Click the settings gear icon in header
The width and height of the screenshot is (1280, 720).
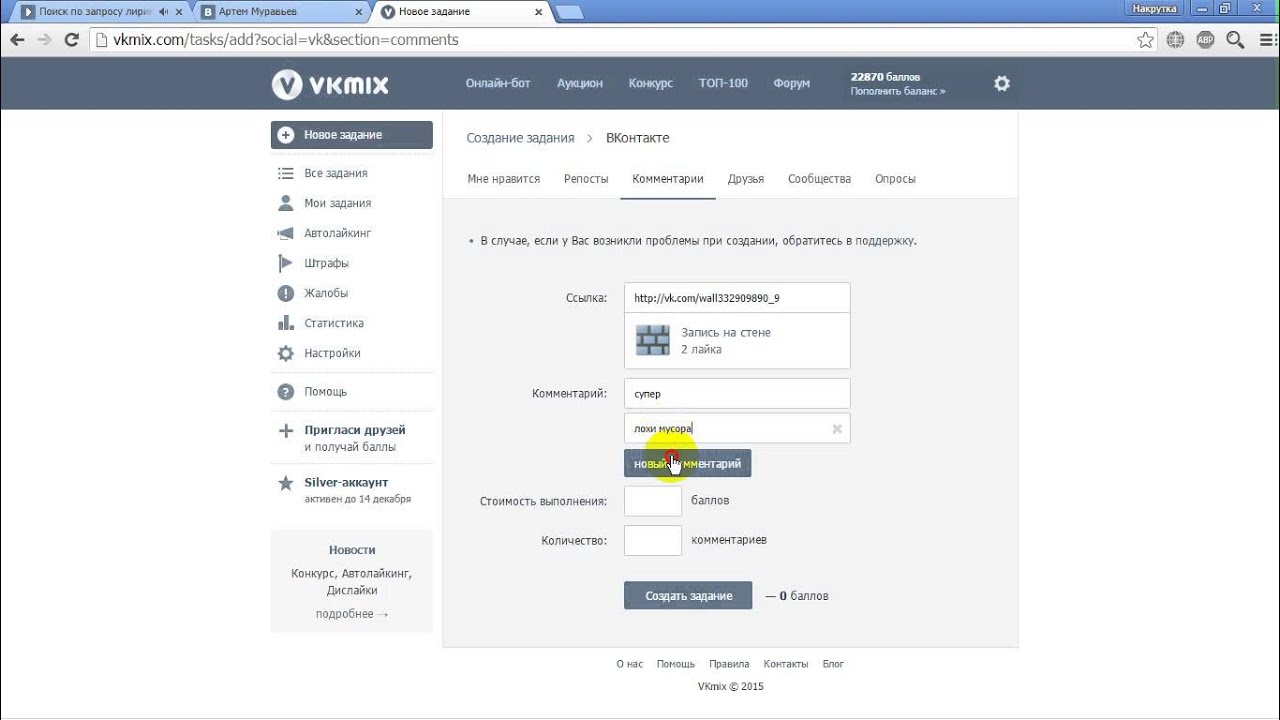click(x=1001, y=84)
